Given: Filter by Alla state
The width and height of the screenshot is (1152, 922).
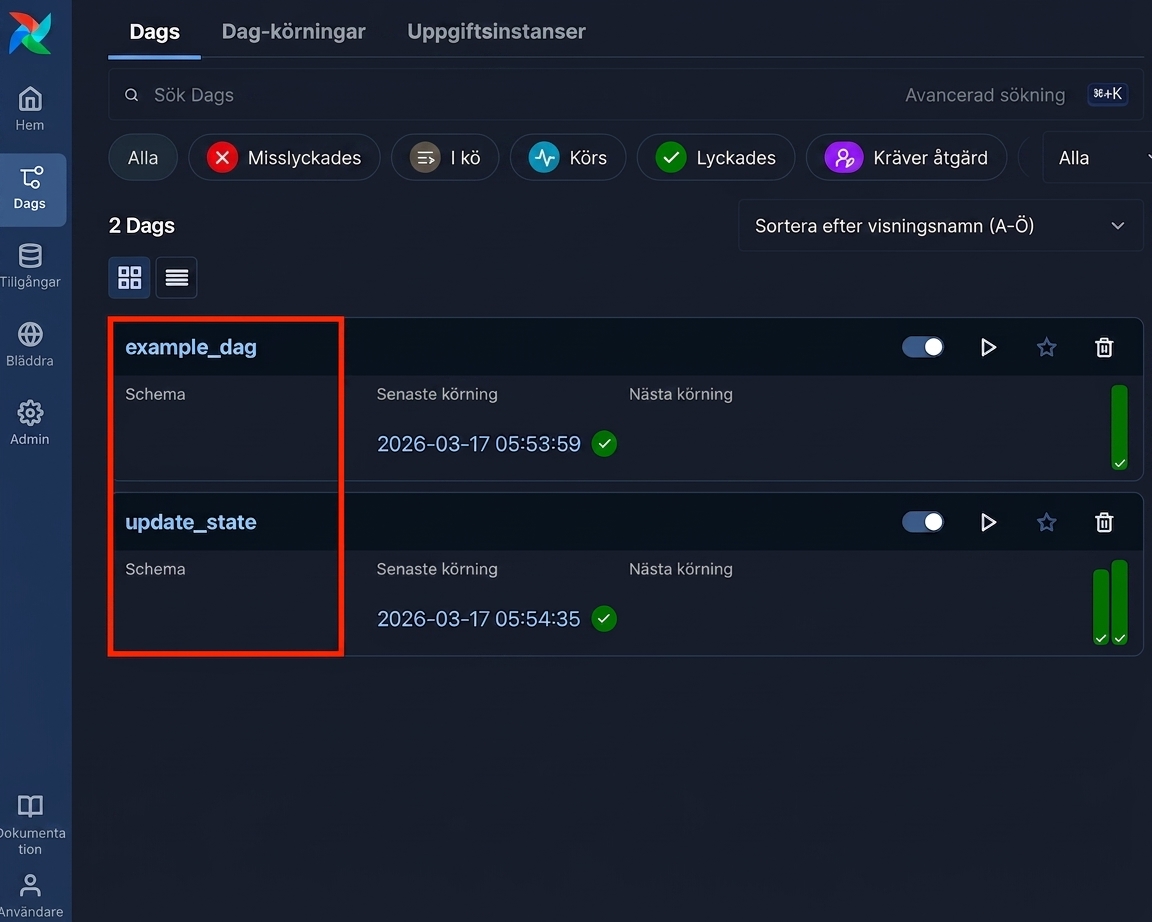Looking at the screenshot, I should 143,157.
